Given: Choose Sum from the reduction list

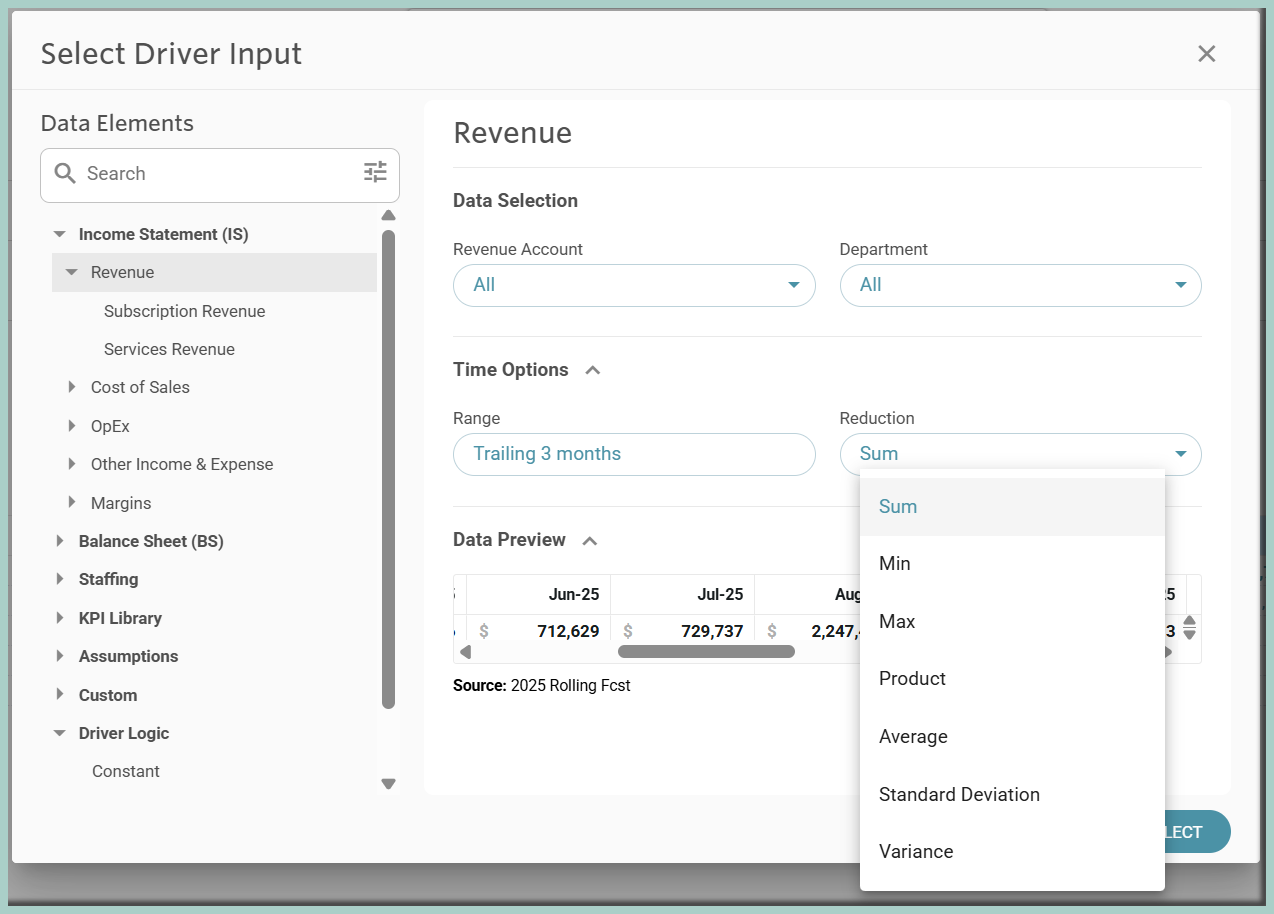Looking at the screenshot, I should click(1012, 507).
